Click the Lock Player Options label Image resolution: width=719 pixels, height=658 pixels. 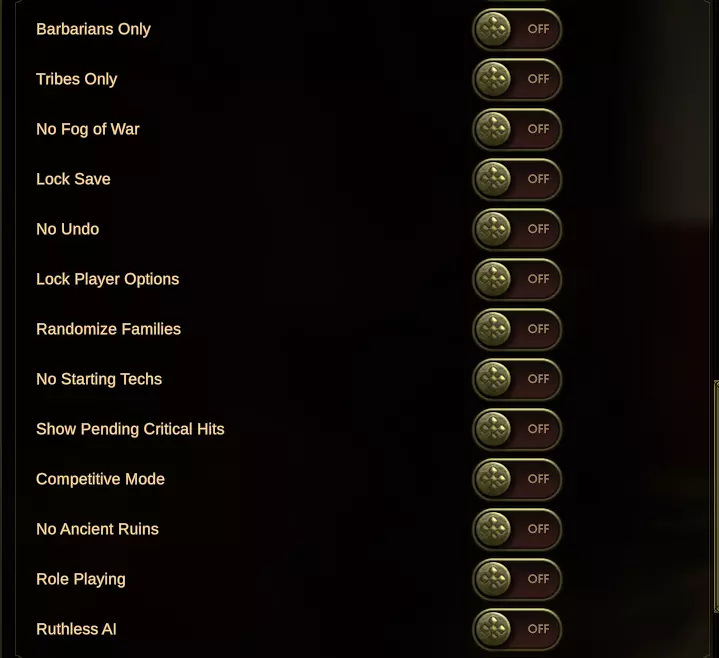pyautogui.click(x=107, y=279)
